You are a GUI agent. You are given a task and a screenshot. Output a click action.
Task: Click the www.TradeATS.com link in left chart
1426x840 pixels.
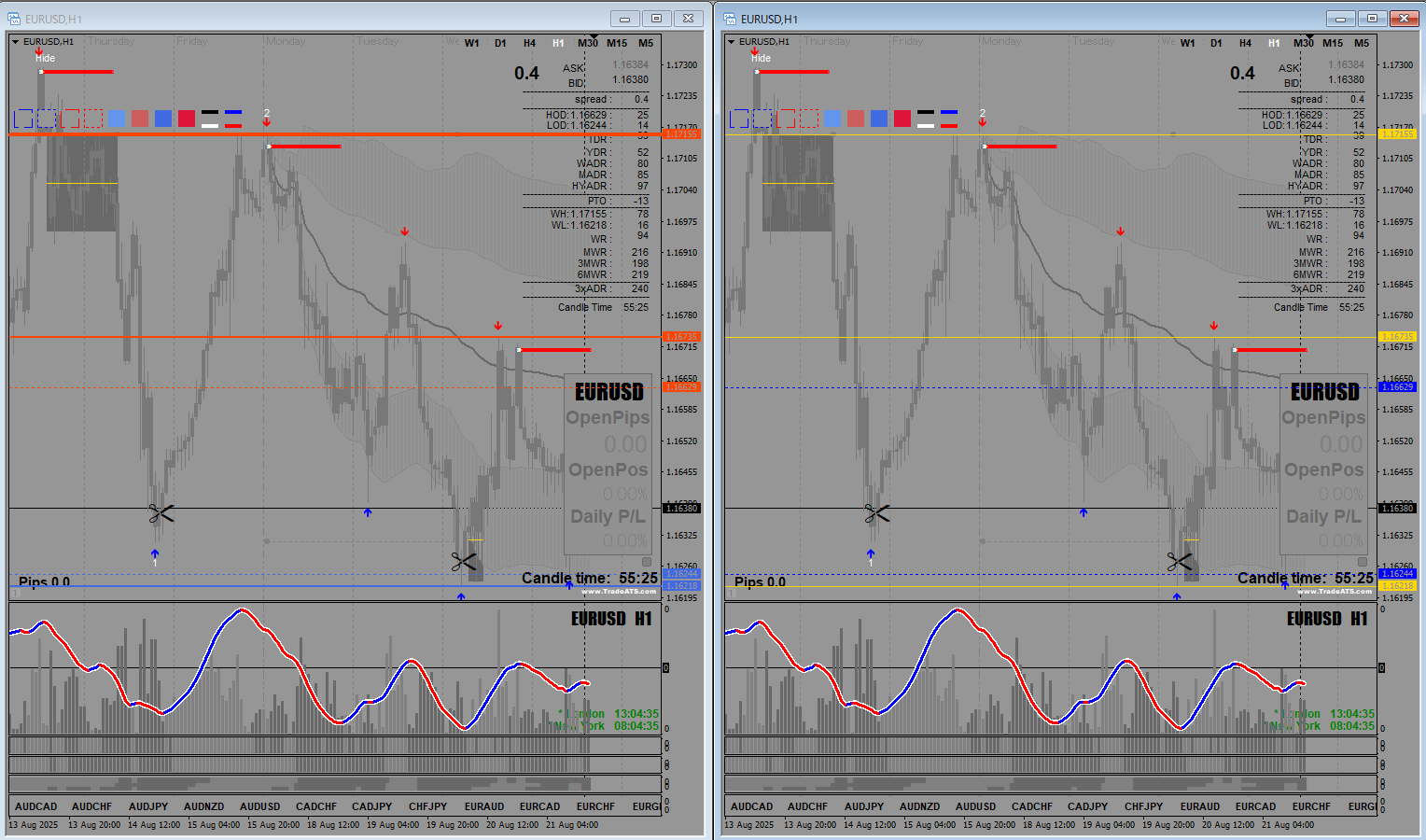tap(619, 592)
